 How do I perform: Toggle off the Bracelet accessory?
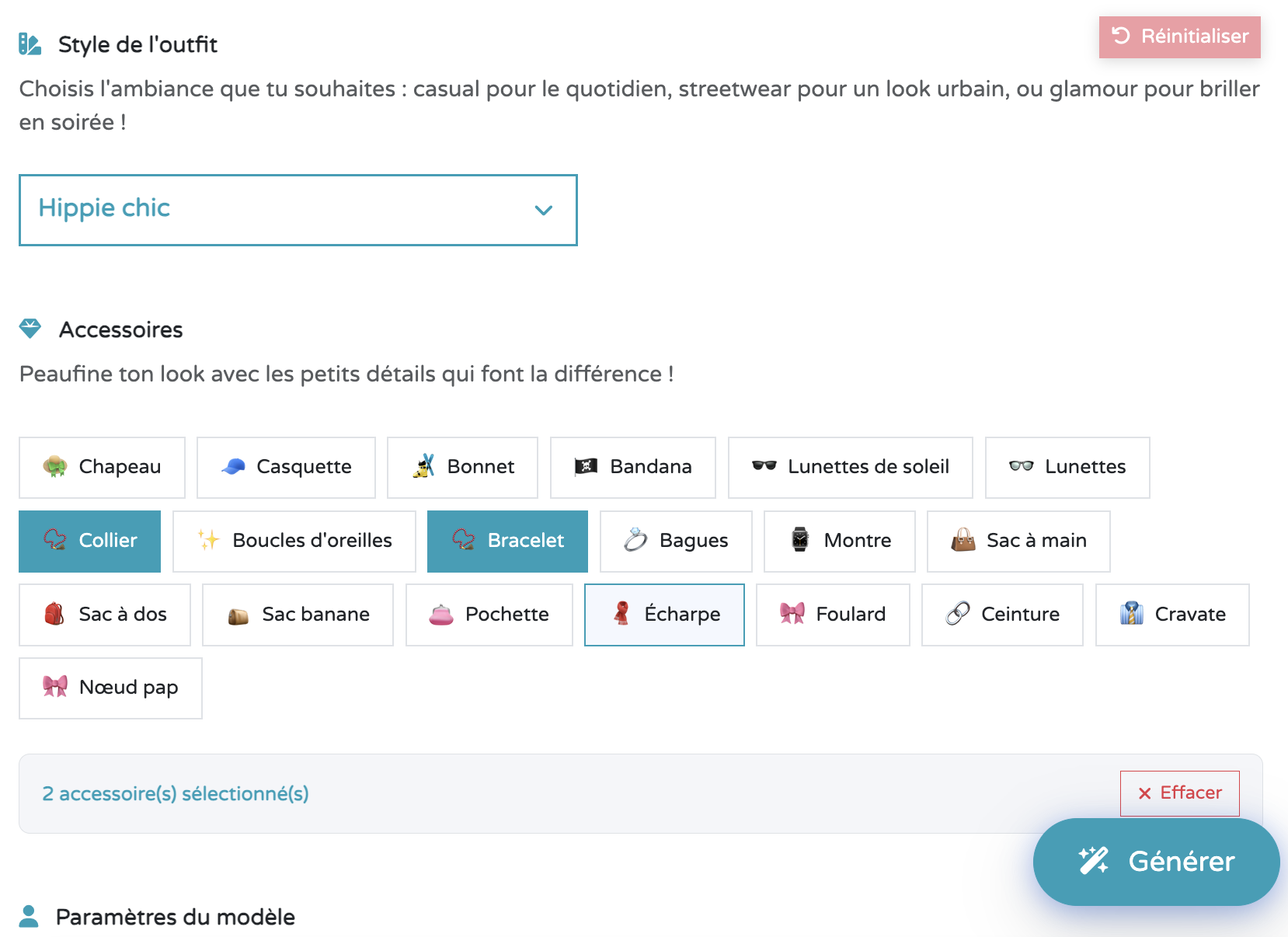pyautogui.click(x=507, y=541)
